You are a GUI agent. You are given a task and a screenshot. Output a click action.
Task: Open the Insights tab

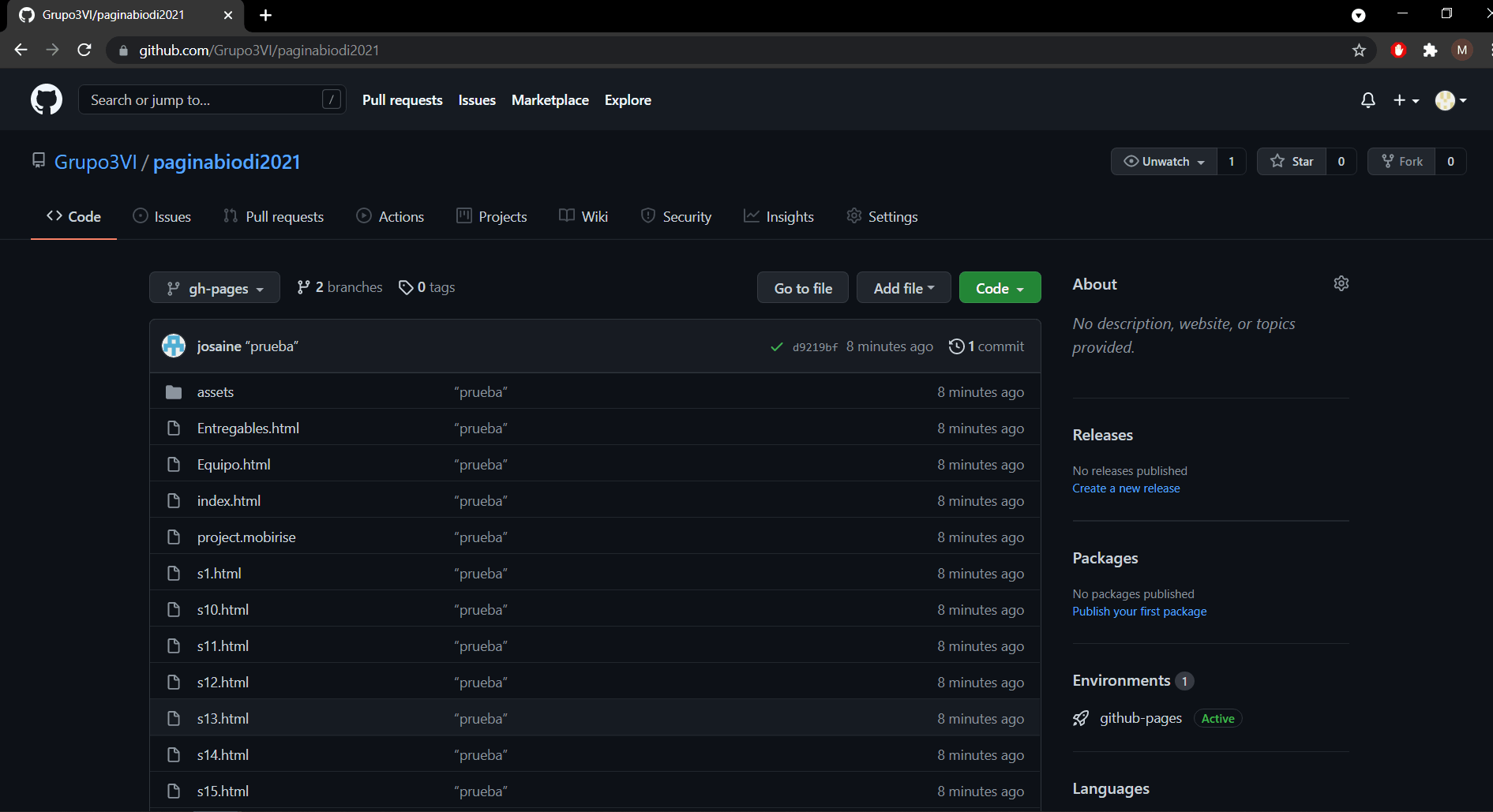point(778,216)
